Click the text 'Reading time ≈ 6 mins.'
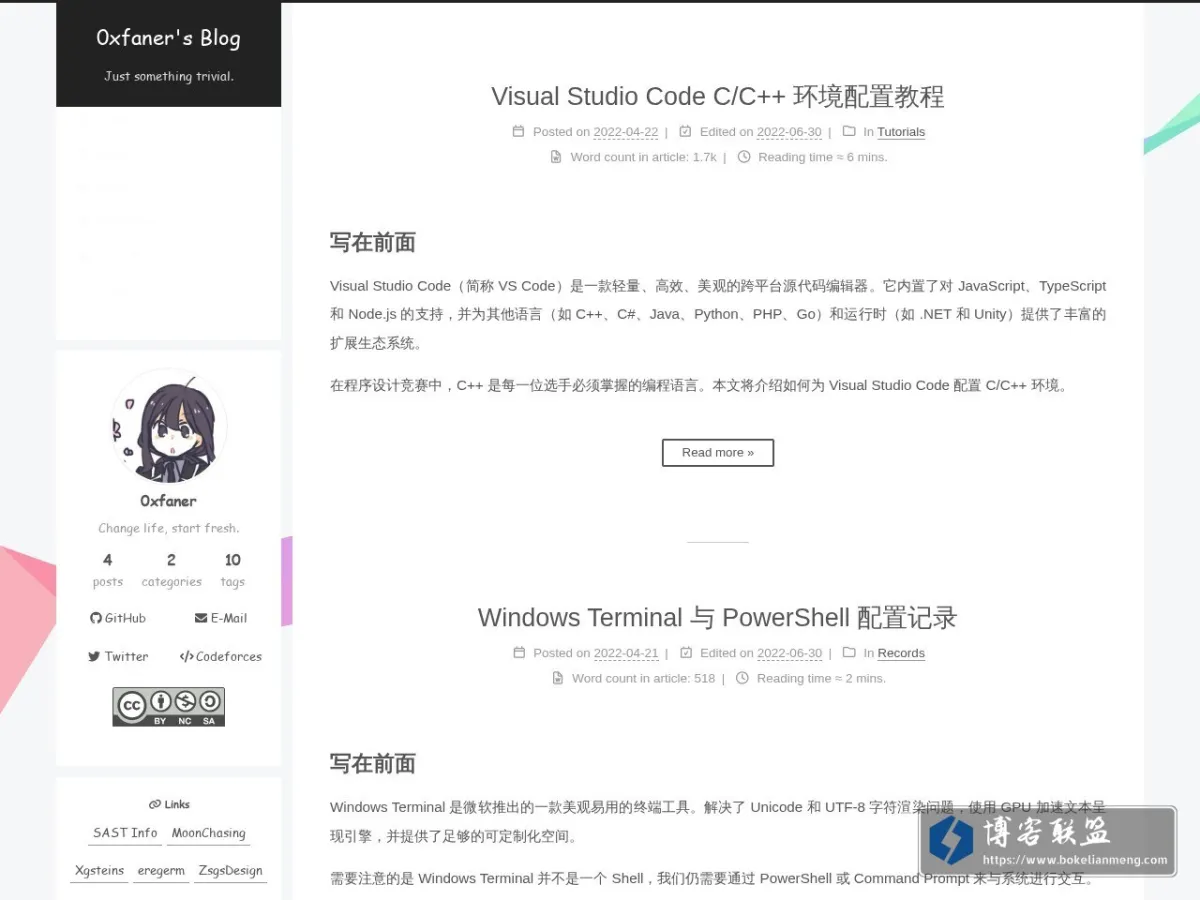Screen dimensions: 1200x900 coord(823,156)
